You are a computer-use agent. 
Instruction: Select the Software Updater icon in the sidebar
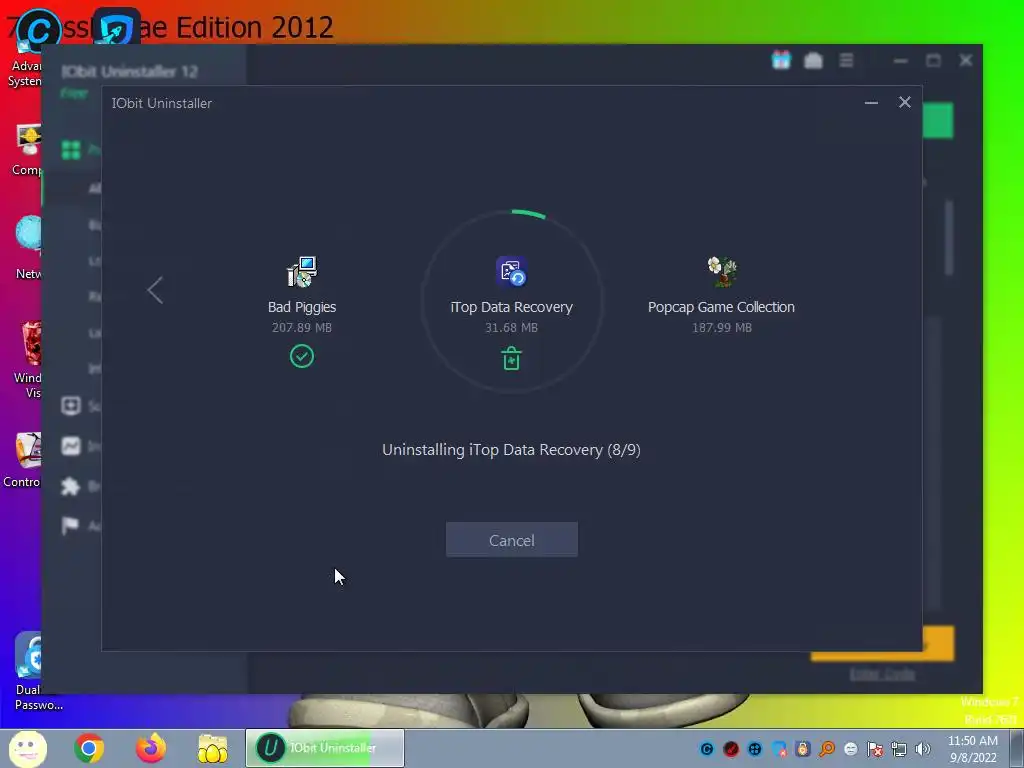click(x=71, y=406)
